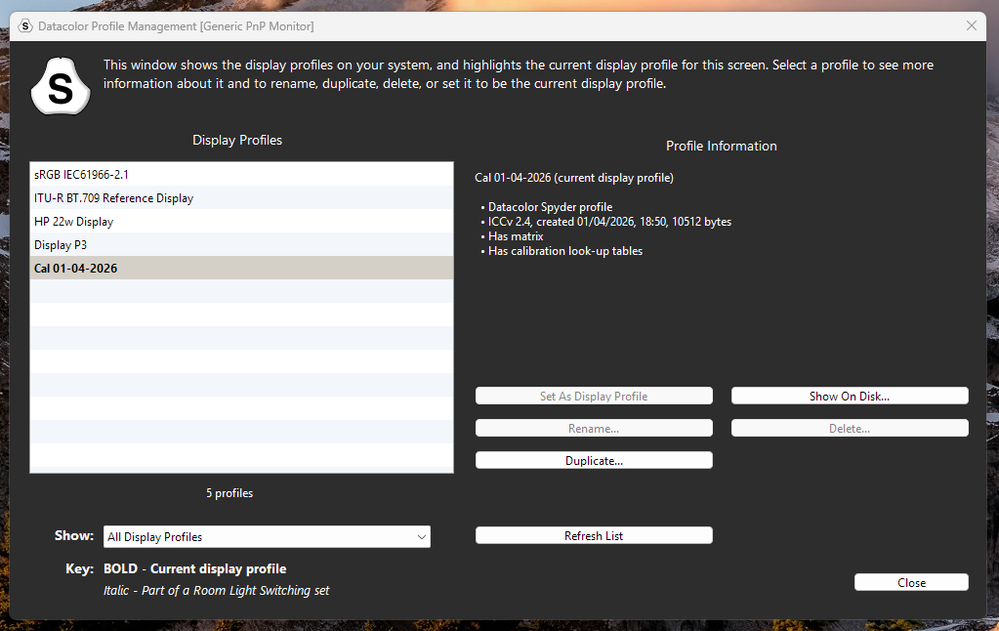The height and width of the screenshot is (631, 999).
Task: Click the Show On Disk button
Action: [x=849, y=396]
